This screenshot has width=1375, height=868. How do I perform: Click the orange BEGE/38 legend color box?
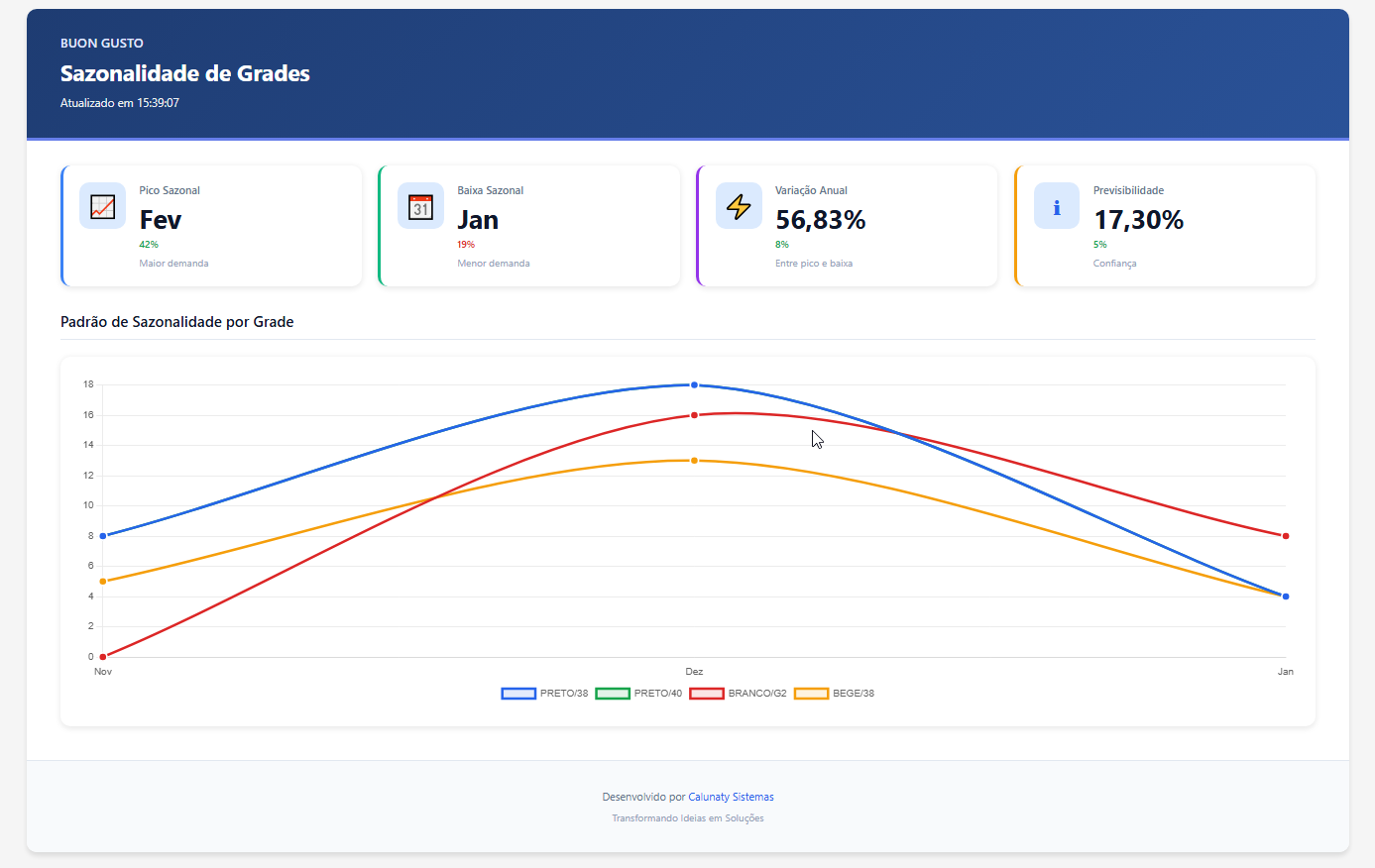[x=811, y=694]
